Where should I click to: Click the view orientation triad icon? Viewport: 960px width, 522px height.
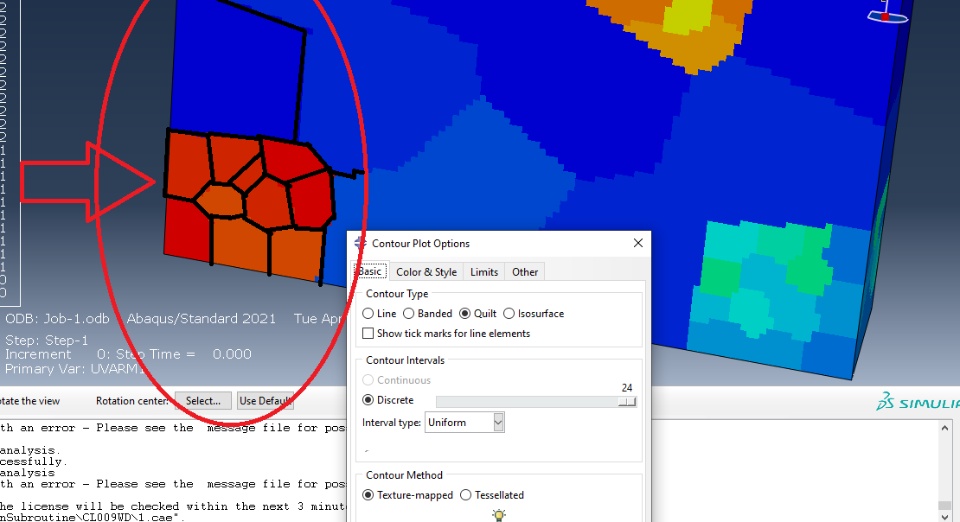click(887, 12)
